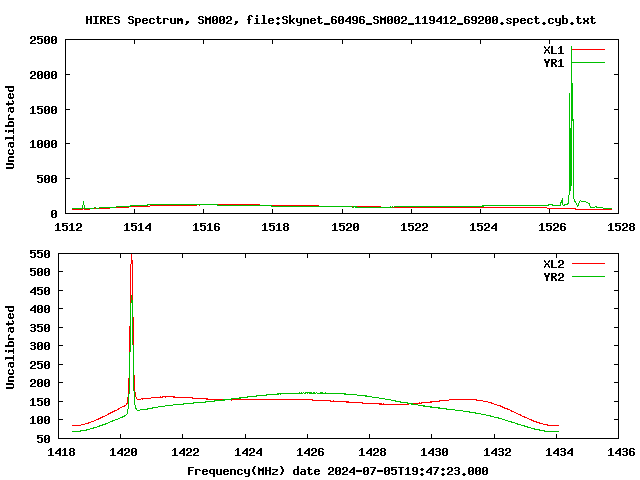
Task: Click the 1524 x-axis tick label
Action: 483,227
